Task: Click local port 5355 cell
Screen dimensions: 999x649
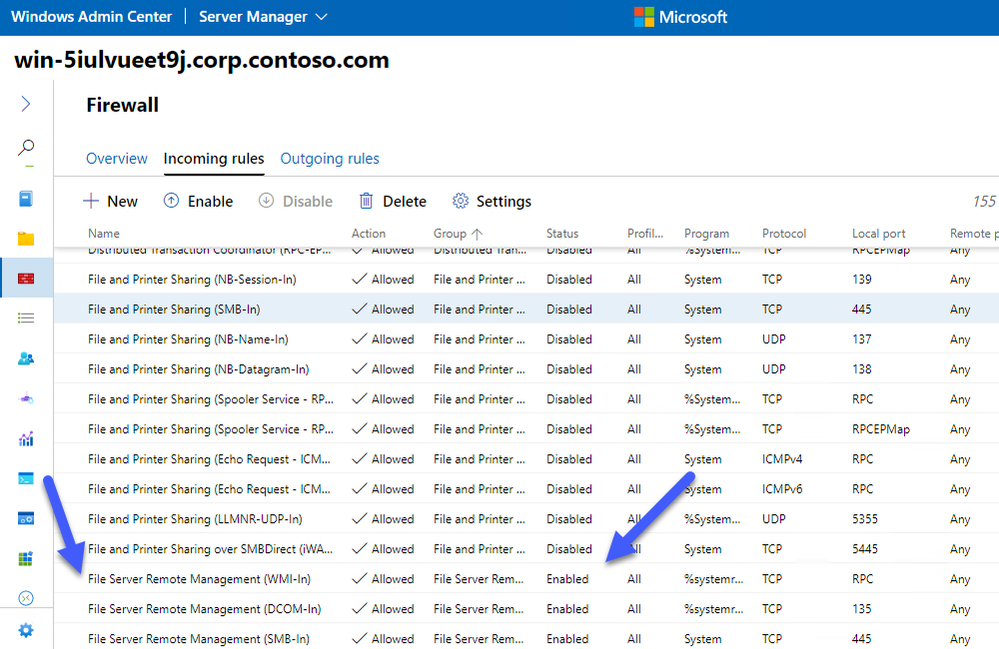Action: tap(865, 519)
